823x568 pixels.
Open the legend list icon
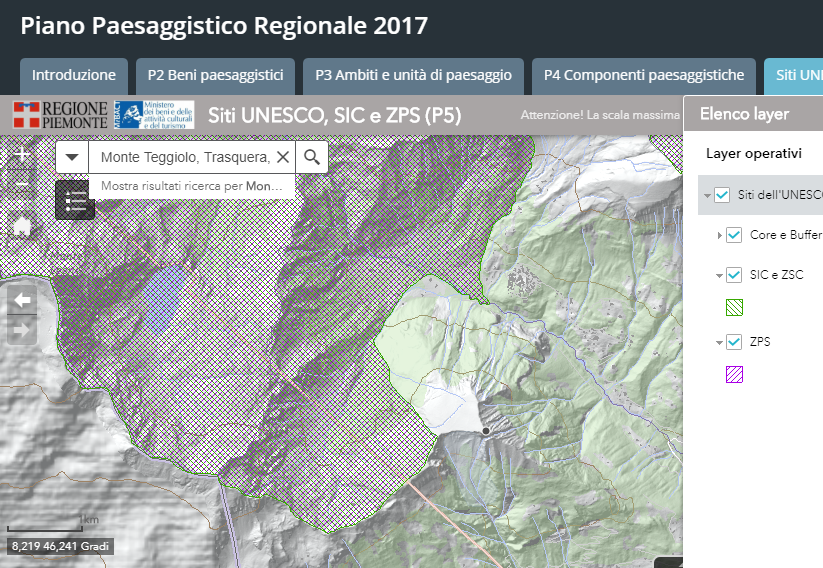75,200
